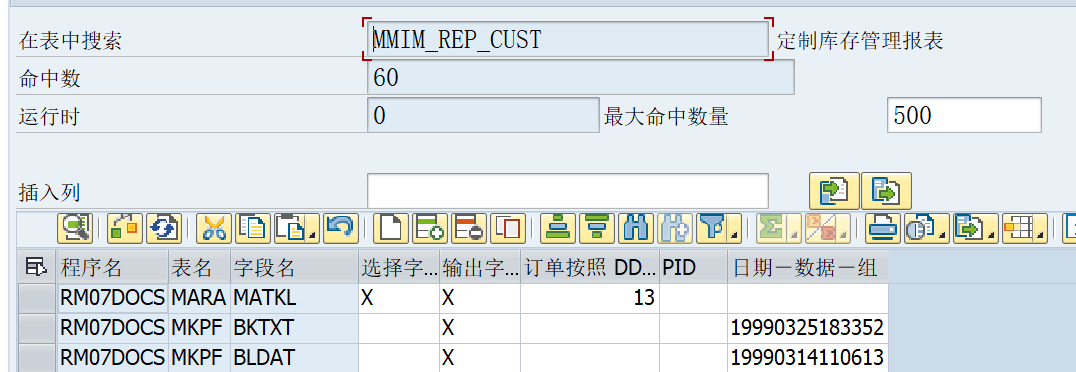Click the empty 插入列 input field
1076x372 pixels.
[x=568, y=191]
